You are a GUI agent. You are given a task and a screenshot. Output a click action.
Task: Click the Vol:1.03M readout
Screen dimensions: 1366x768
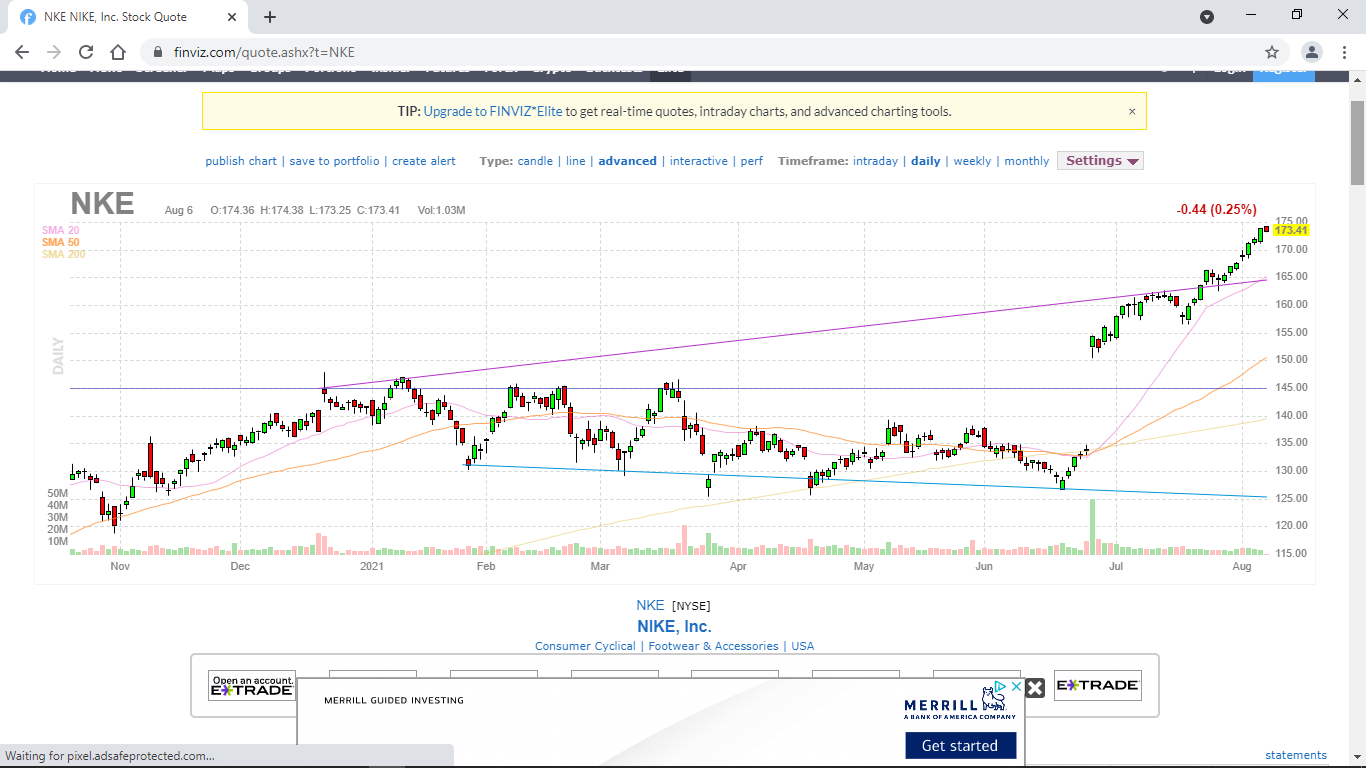tap(441, 210)
